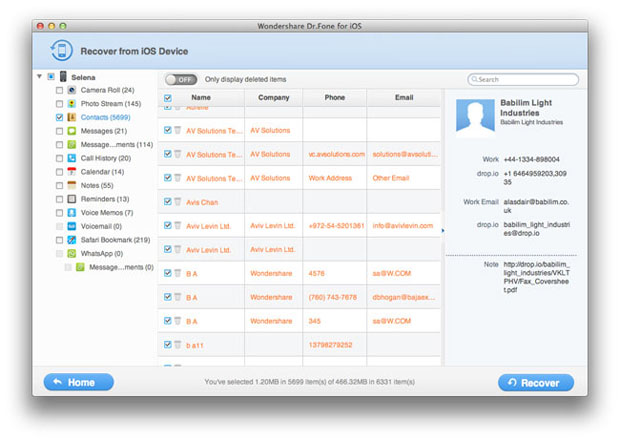Click the Work Address cell
Screen dimensions: 620x441
(x=330, y=178)
